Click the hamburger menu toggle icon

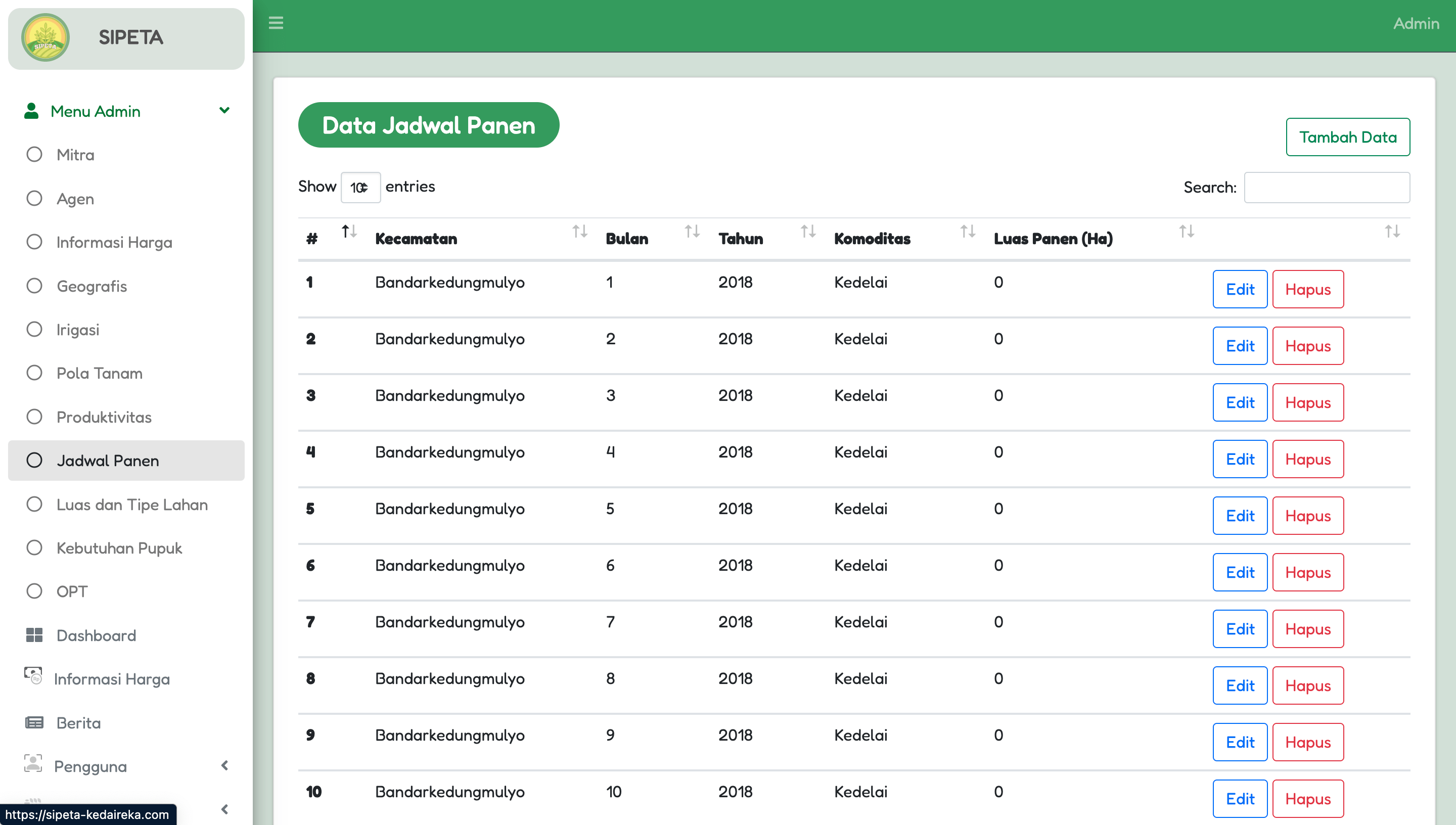point(276,23)
